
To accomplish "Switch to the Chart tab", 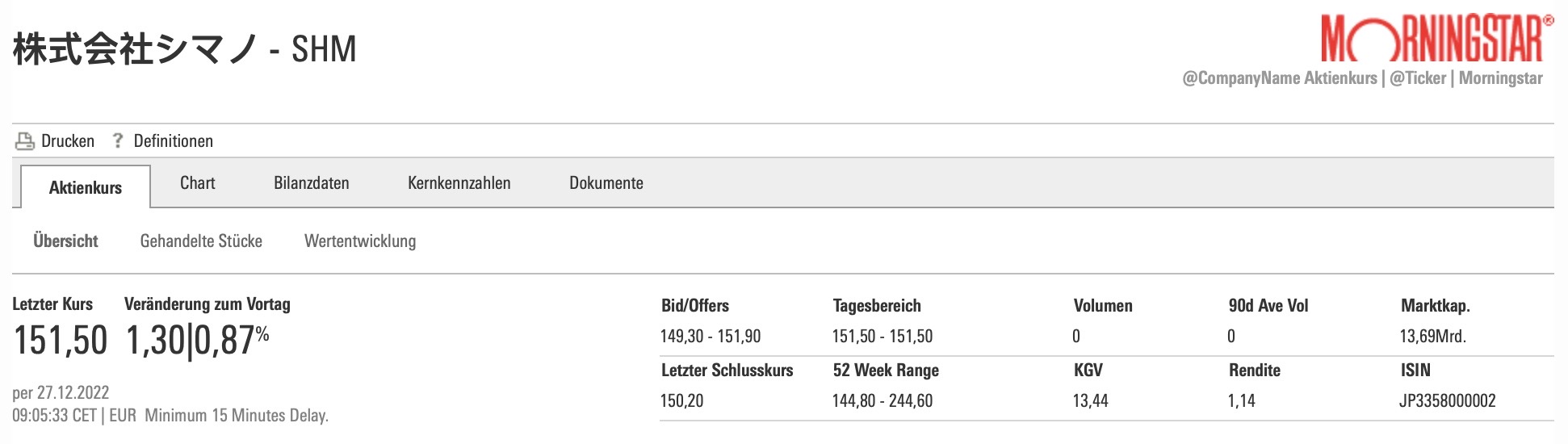I will 198,183.
